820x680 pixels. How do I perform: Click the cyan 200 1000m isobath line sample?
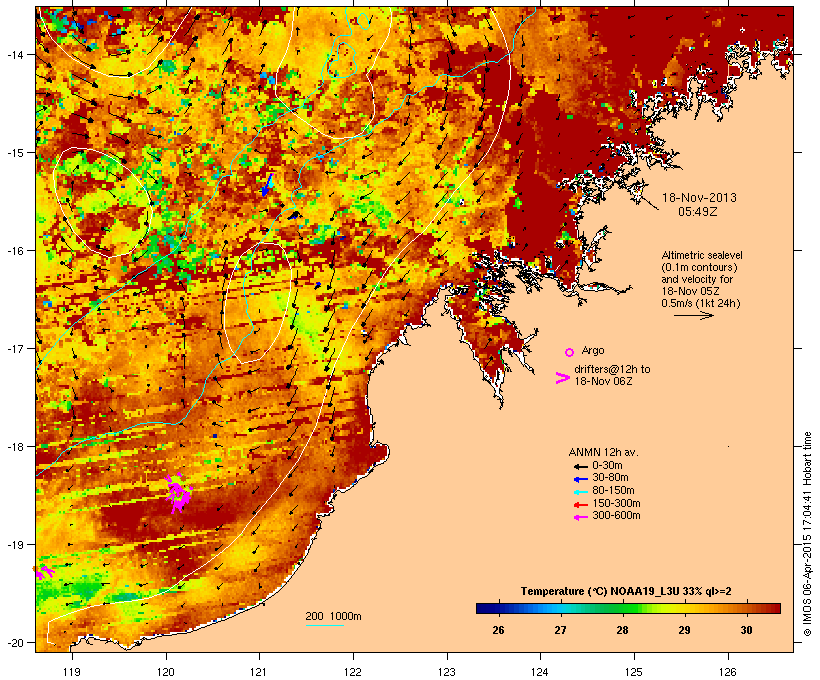pos(325,625)
